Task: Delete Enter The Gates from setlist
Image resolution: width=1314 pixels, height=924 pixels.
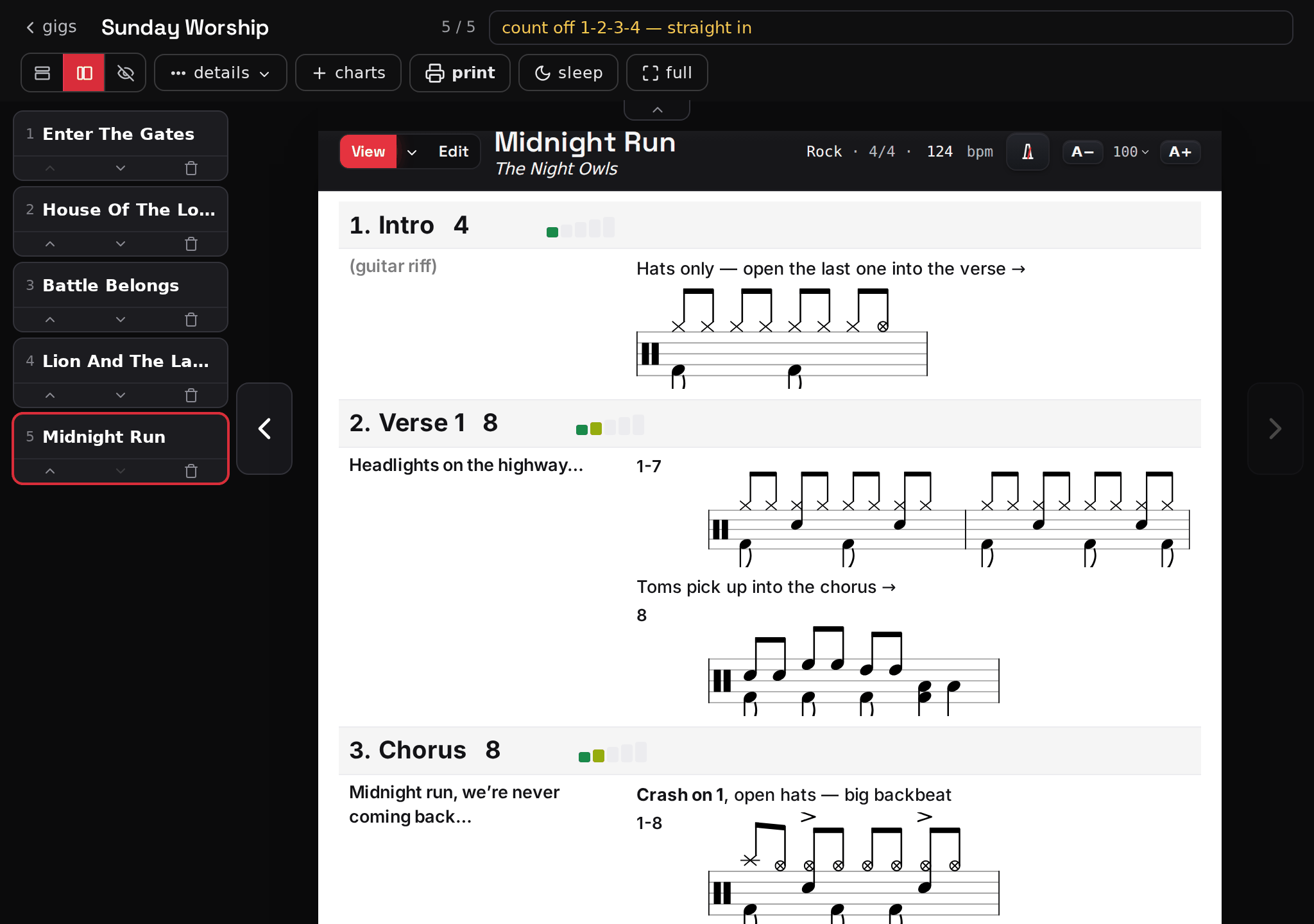Action: click(x=191, y=168)
